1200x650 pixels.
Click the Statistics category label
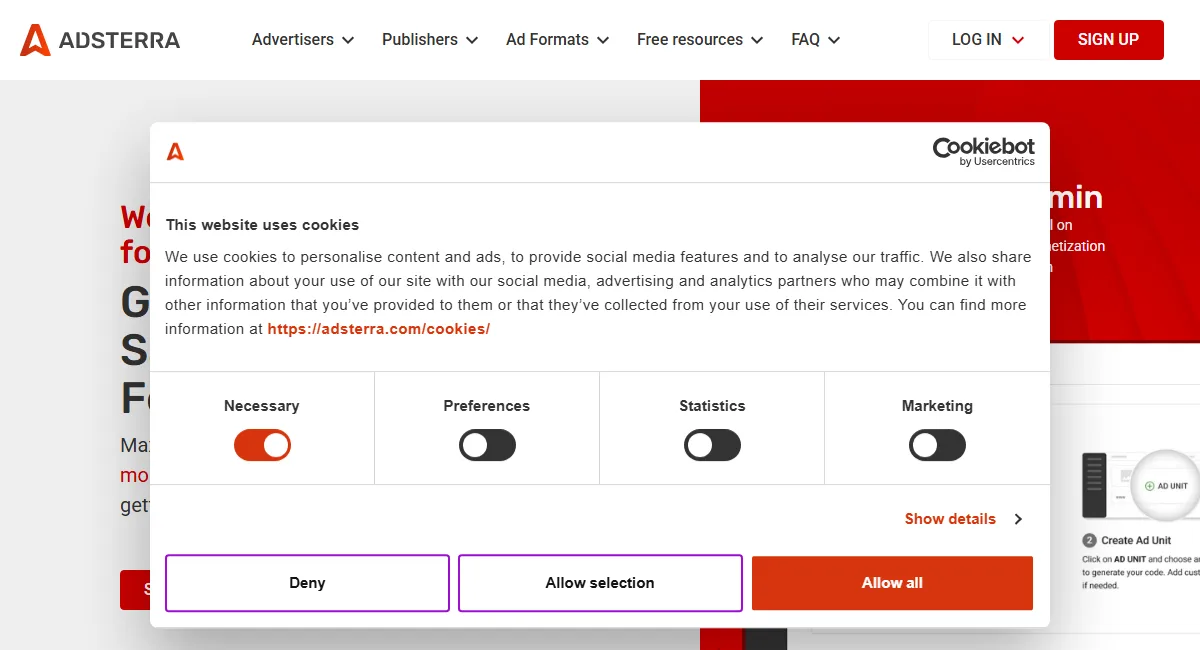[712, 406]
